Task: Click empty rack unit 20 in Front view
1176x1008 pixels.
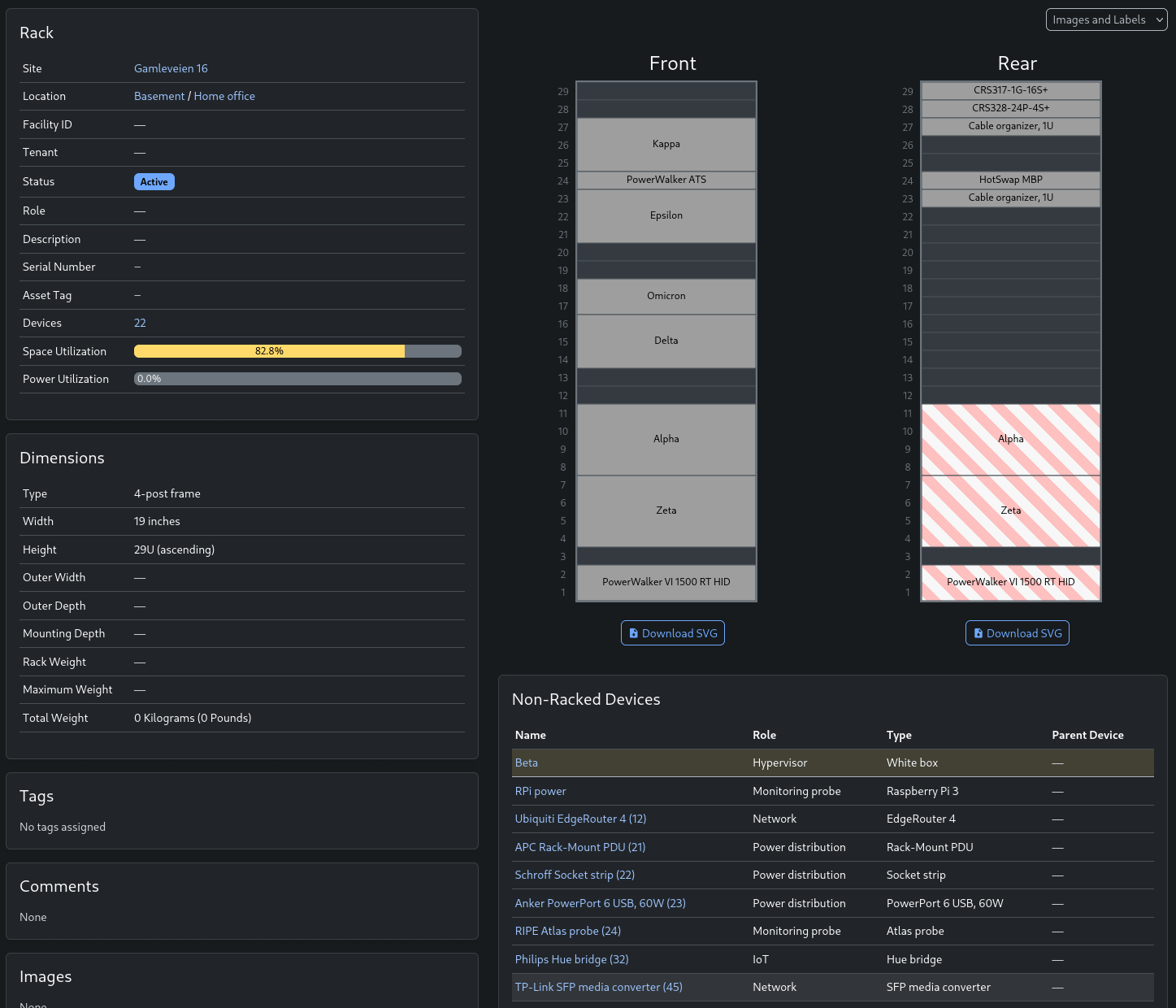Action: pyautogui.click(x=666, y=252)
